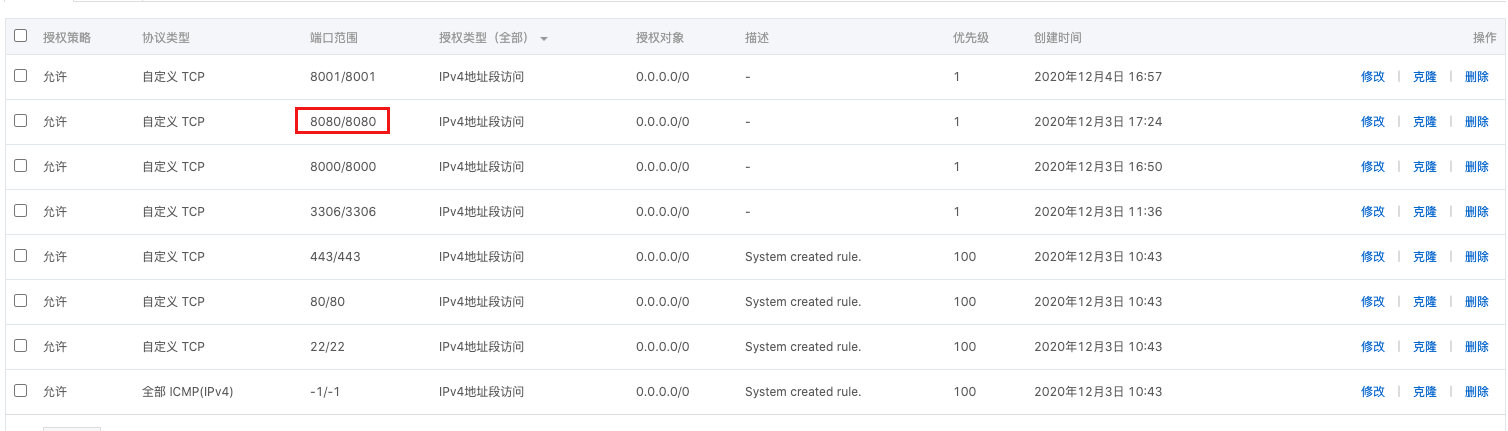This screenshot has width=1508, height=431.
Task: Click 修改 for the 8080/8080 rule
Action: [1373, 122]
